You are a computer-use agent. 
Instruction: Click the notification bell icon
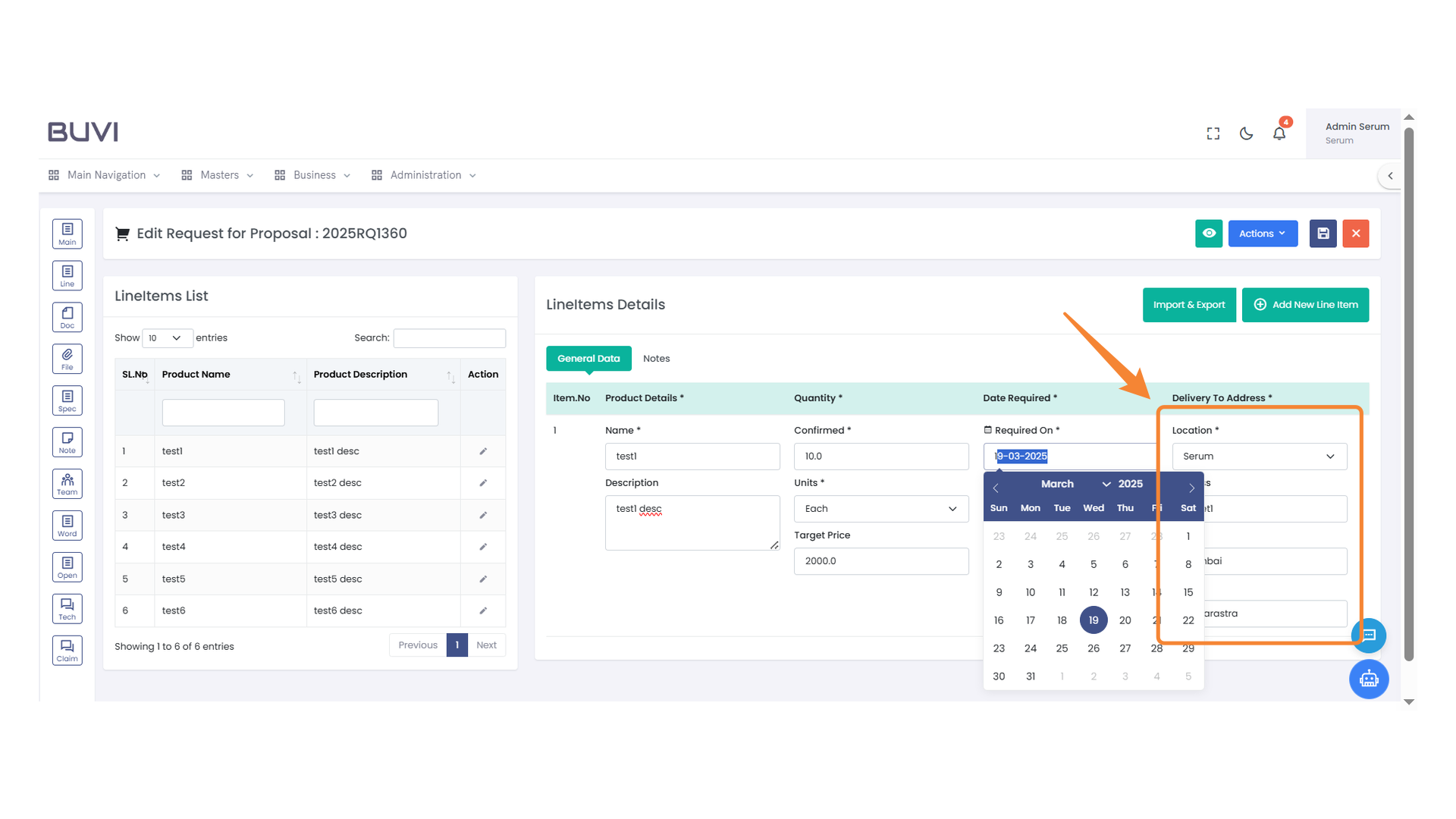point(1279,133)
